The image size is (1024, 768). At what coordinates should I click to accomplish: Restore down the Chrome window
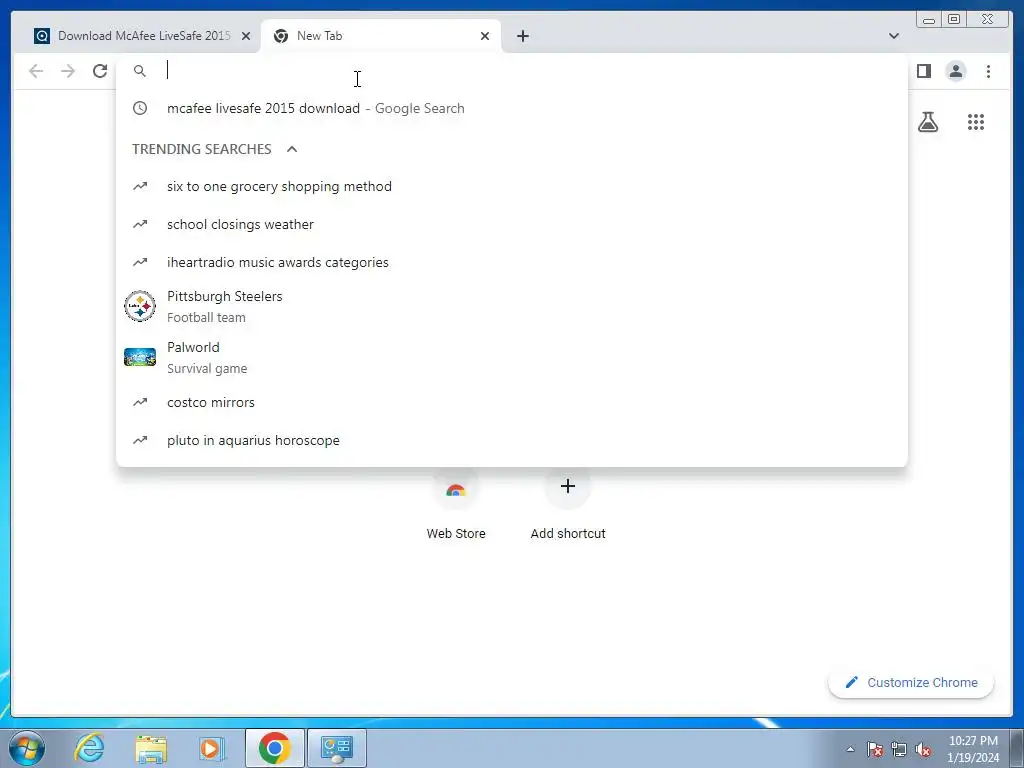953,20
